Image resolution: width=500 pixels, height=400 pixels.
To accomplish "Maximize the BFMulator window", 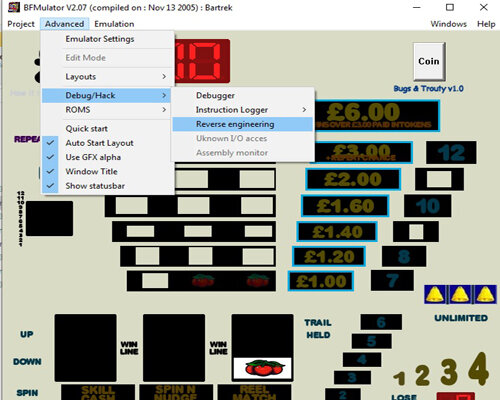I will click(450, 7).
